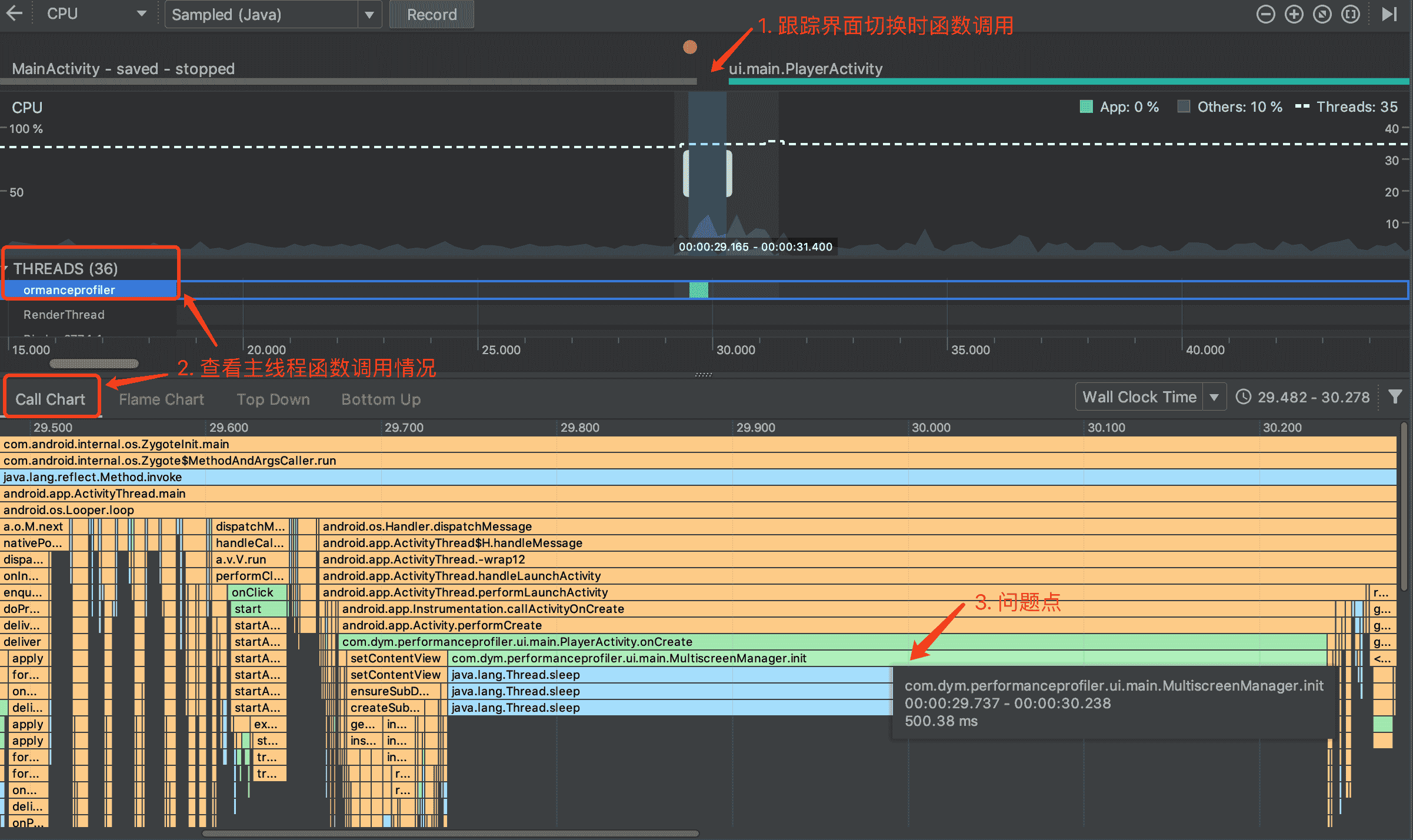Viewport: 1413px width, 840px height.
Task: Select the ormanceprofiler main thread
Action: point(69,290)
